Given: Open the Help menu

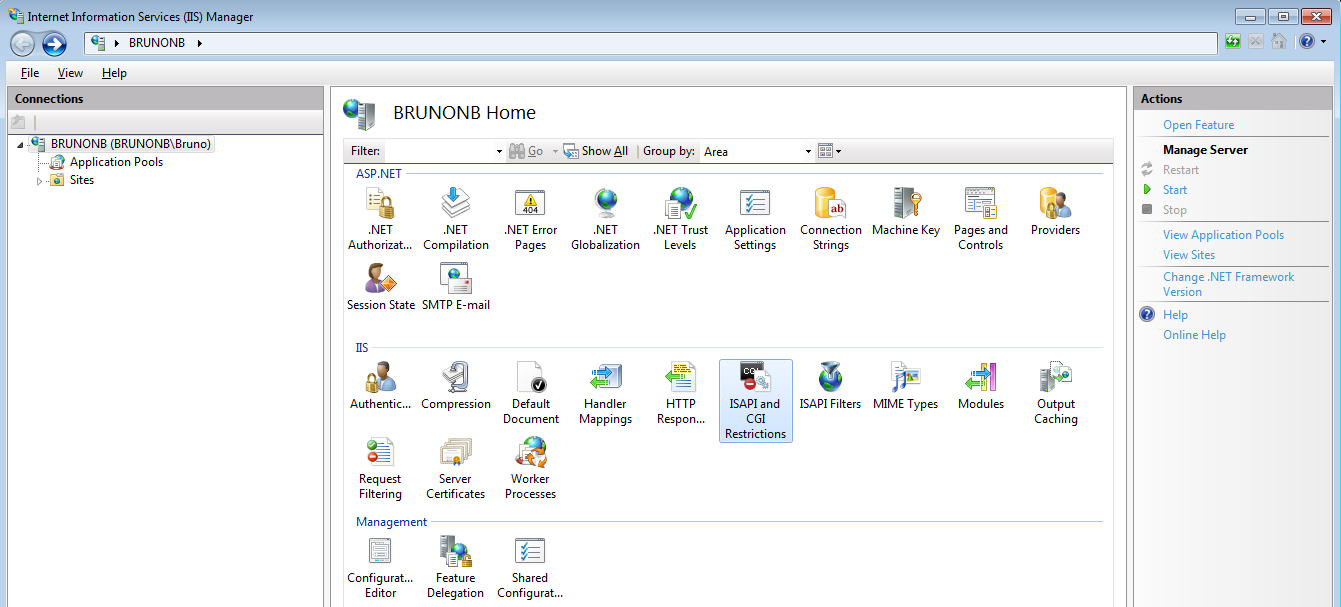Looking at the screenshot, I should [114, 73].
